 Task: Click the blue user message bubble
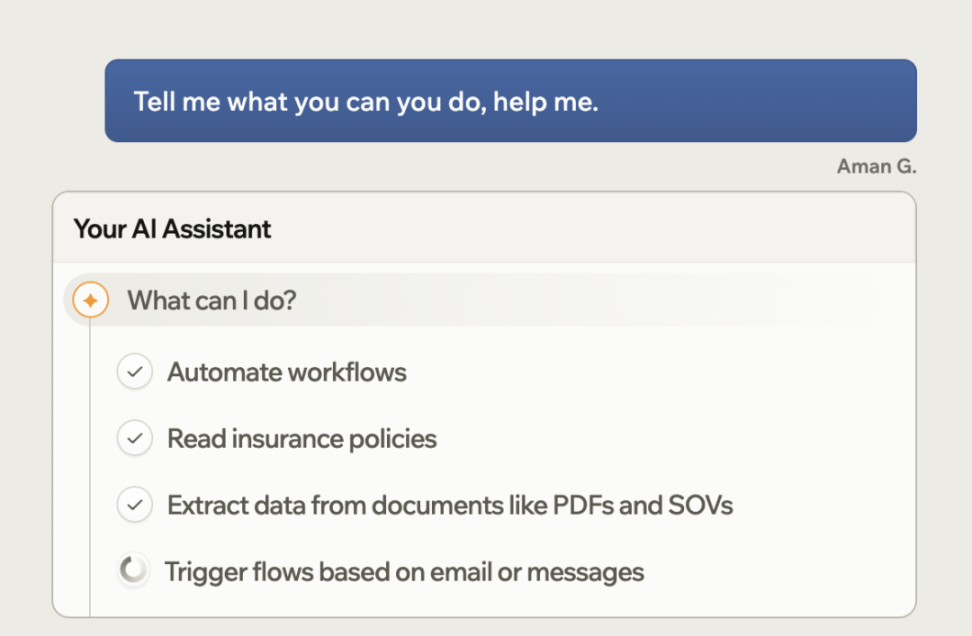511,100
